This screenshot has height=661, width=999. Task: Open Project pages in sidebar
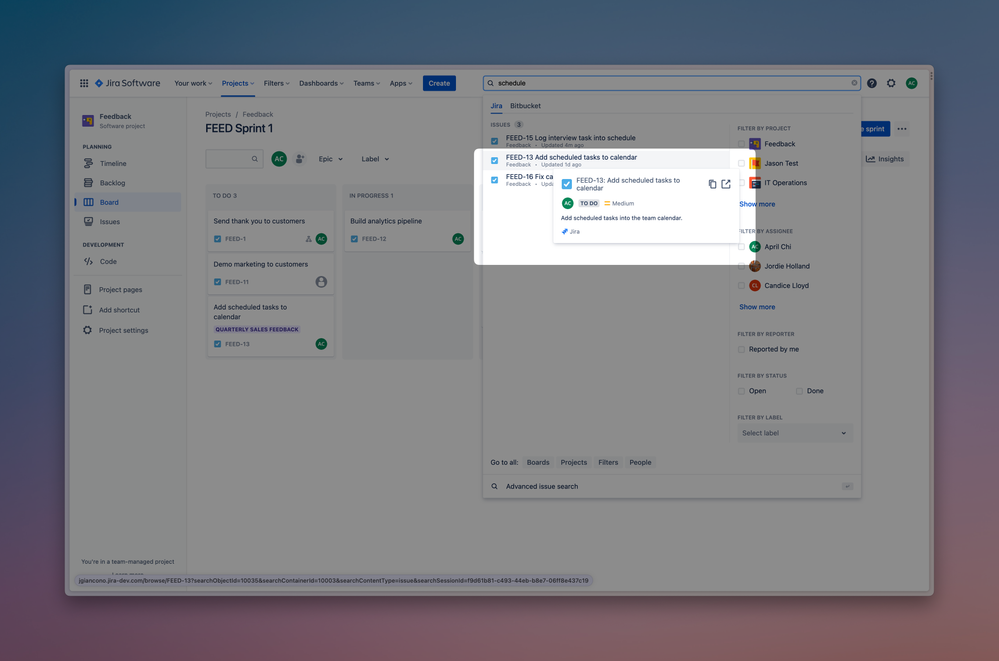point(127,289)
